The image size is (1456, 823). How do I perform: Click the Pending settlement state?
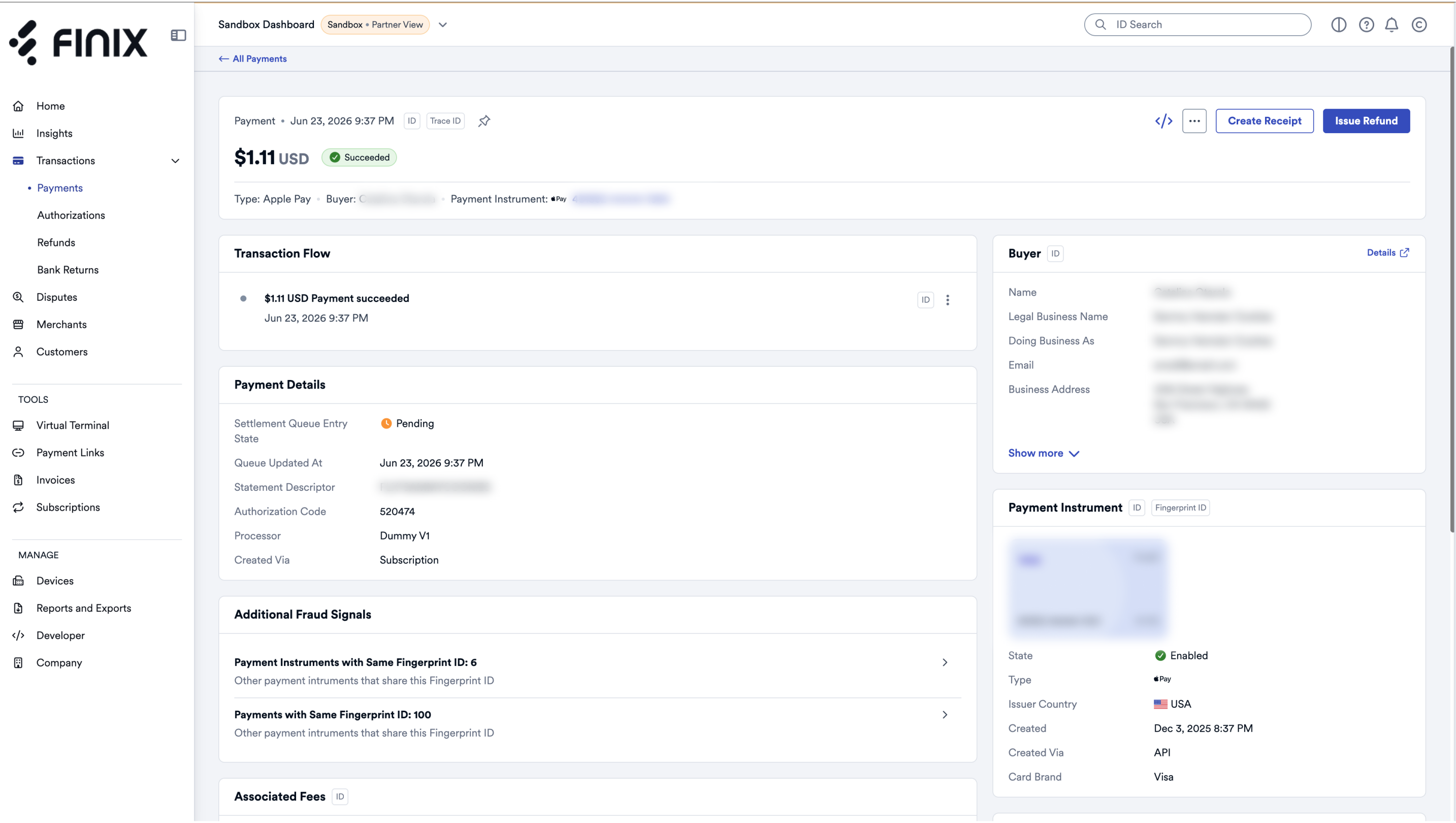coord(407,424)
